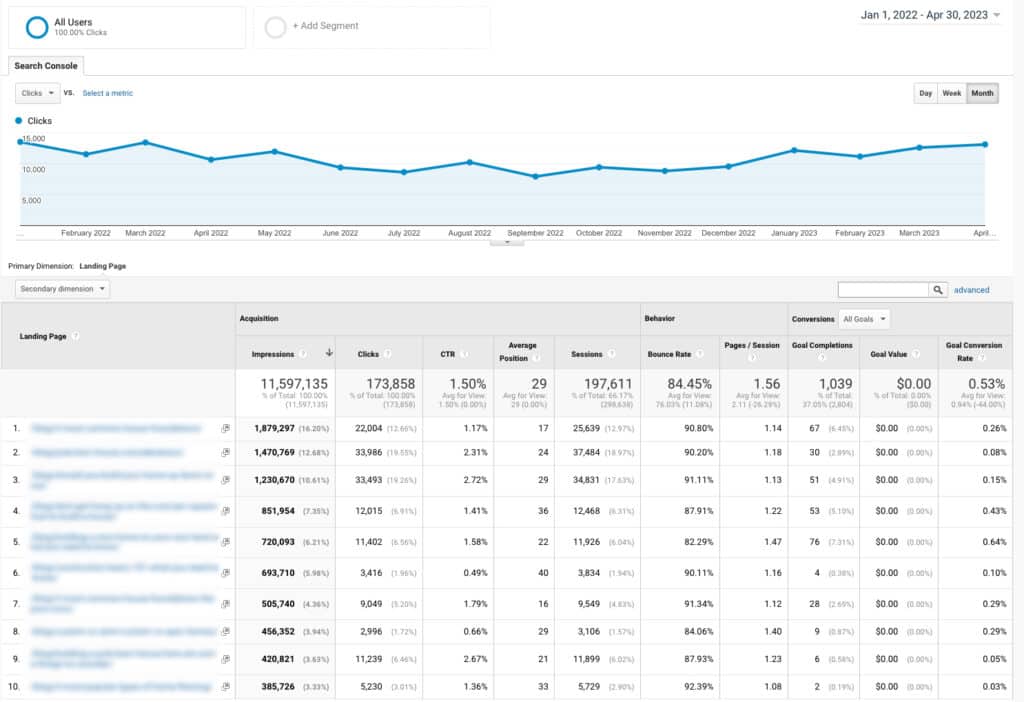Click the 0.64% goal conversion rate cell
Screen dimensions: 1024x702
coord(994,542)
